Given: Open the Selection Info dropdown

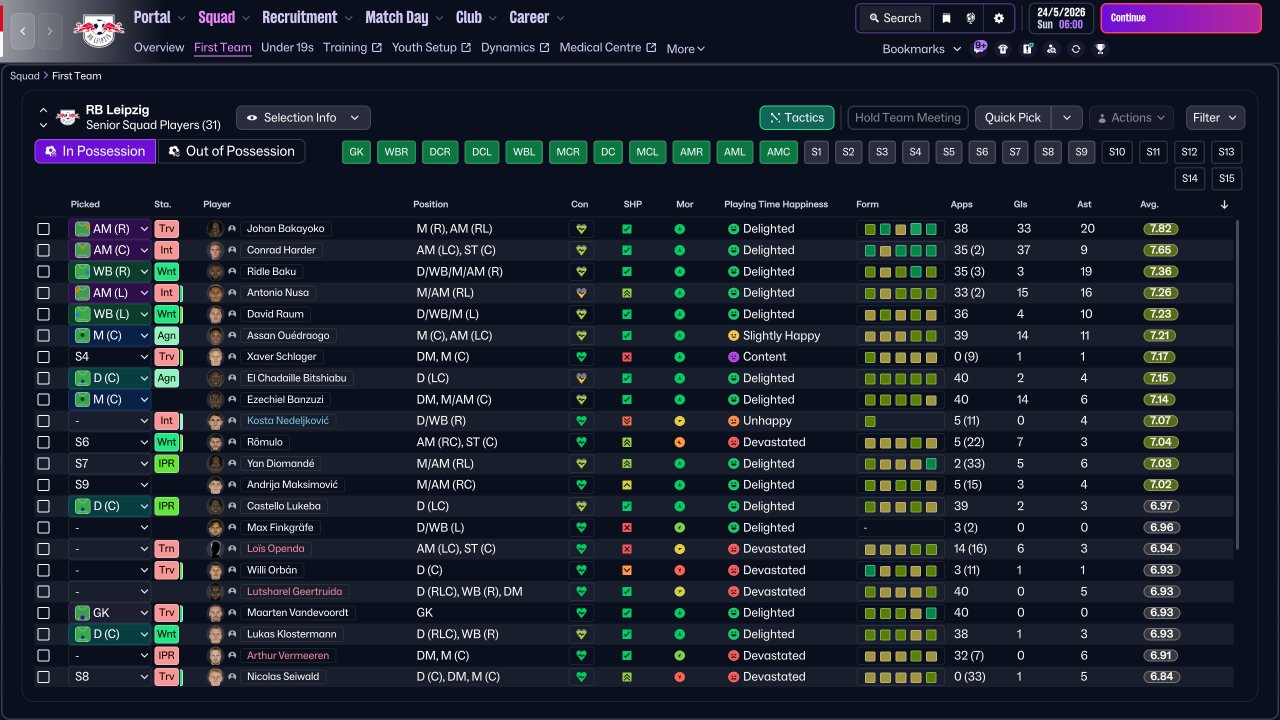Looking at the screenshot, I should coord(303,118).
